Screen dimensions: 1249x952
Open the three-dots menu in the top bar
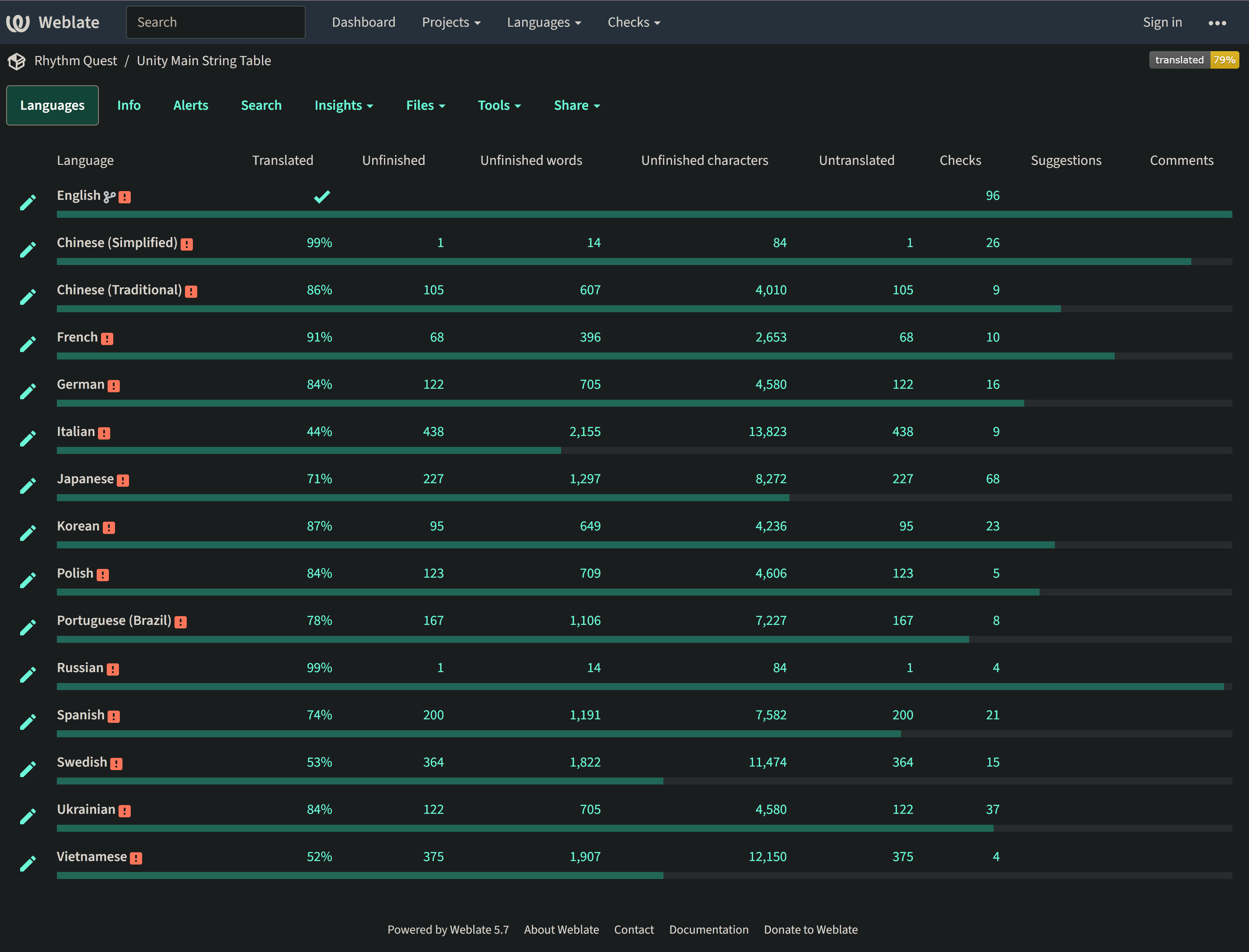[1217, 23]
